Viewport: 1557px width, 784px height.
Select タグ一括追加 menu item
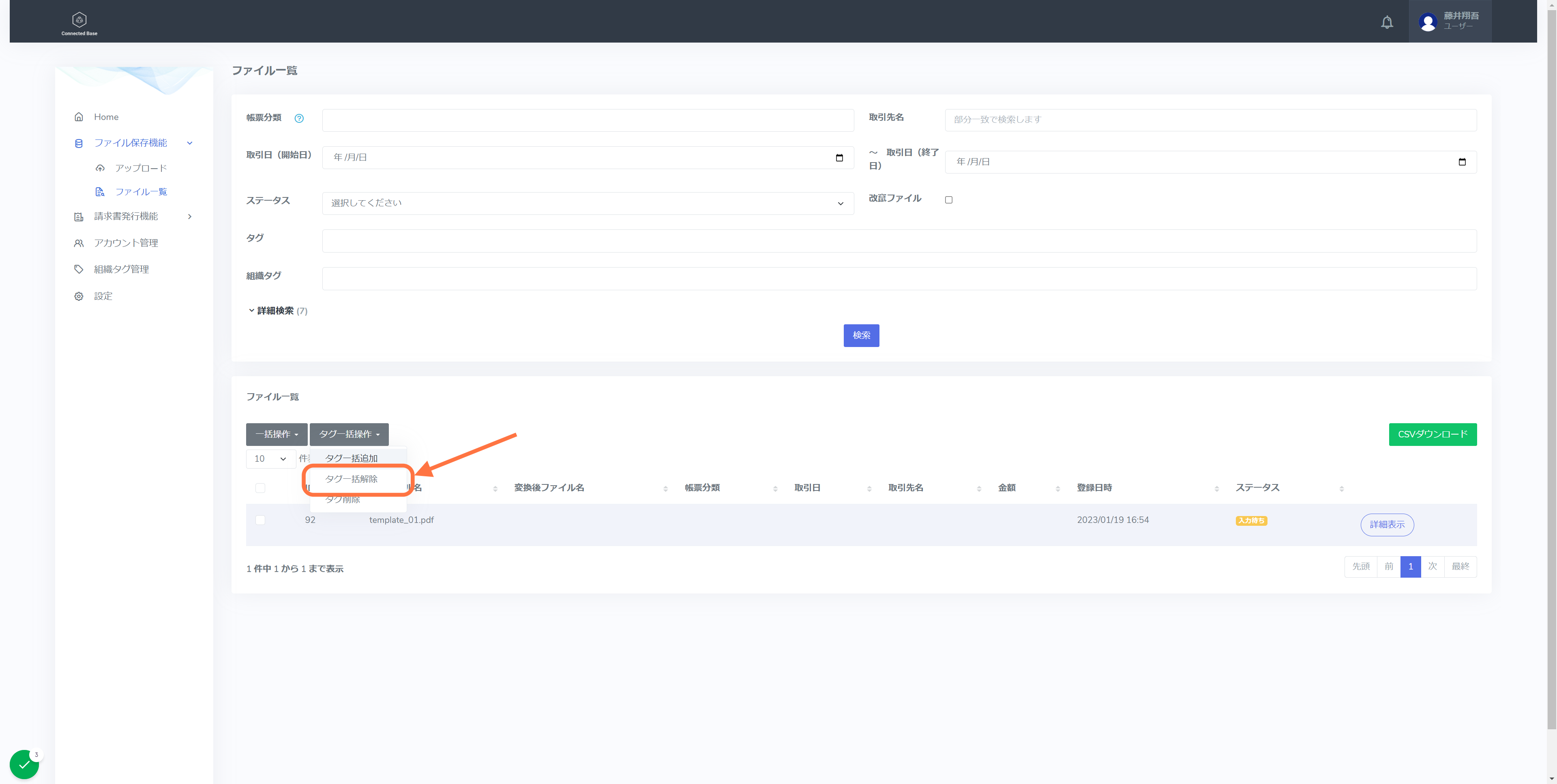click(358, 458)
